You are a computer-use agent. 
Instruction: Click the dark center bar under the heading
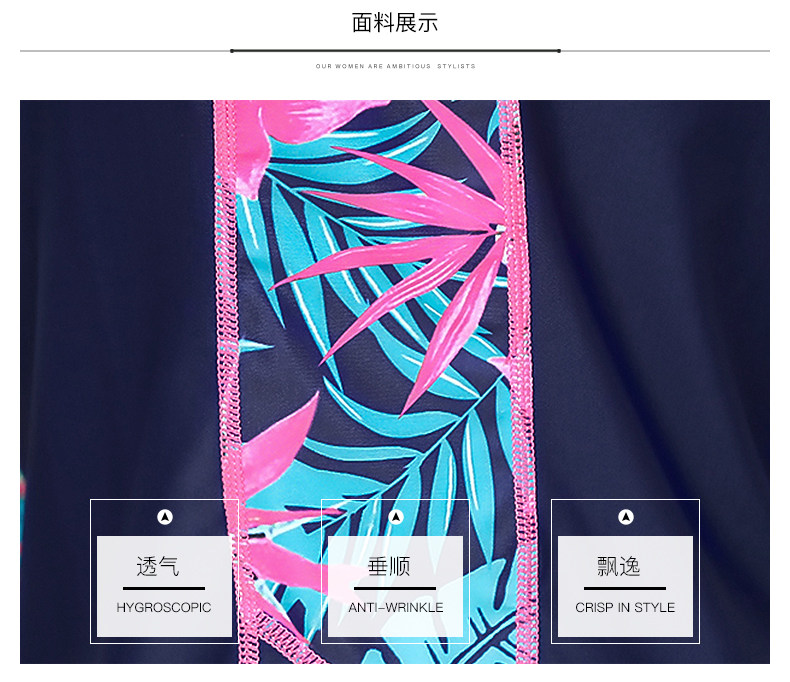(x=395, y=51)
